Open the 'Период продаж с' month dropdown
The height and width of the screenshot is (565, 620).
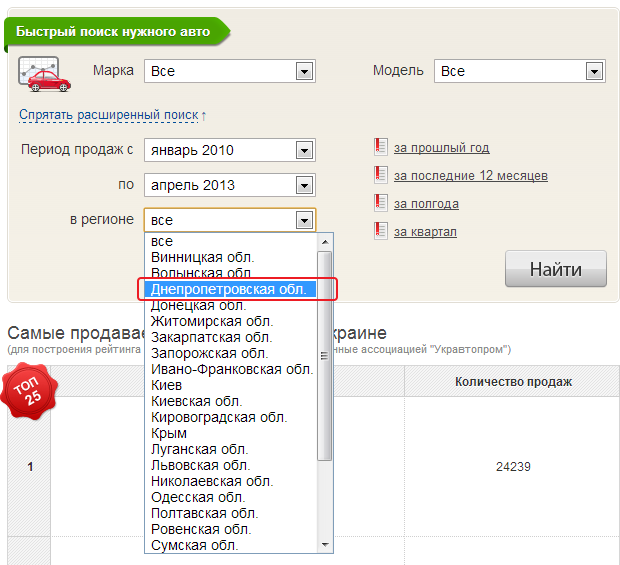(x=230, y=150)
